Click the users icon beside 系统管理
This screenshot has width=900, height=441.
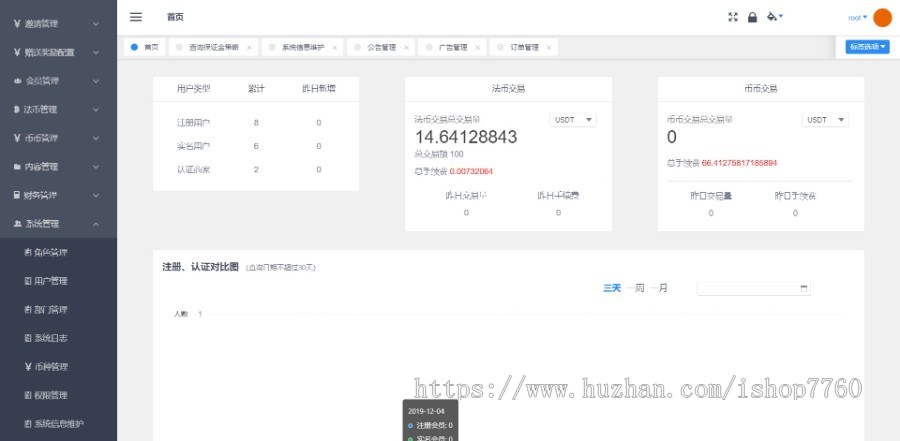[x=18, y=224]
